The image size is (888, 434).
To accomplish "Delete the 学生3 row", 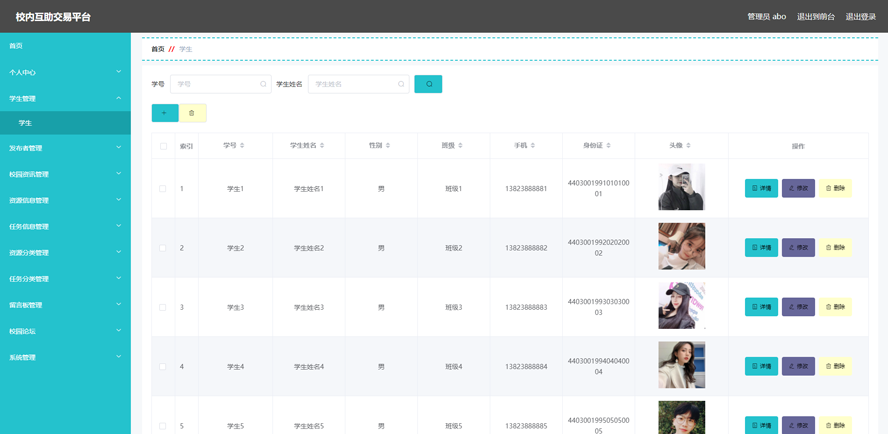I will click(x=835, y=307).
